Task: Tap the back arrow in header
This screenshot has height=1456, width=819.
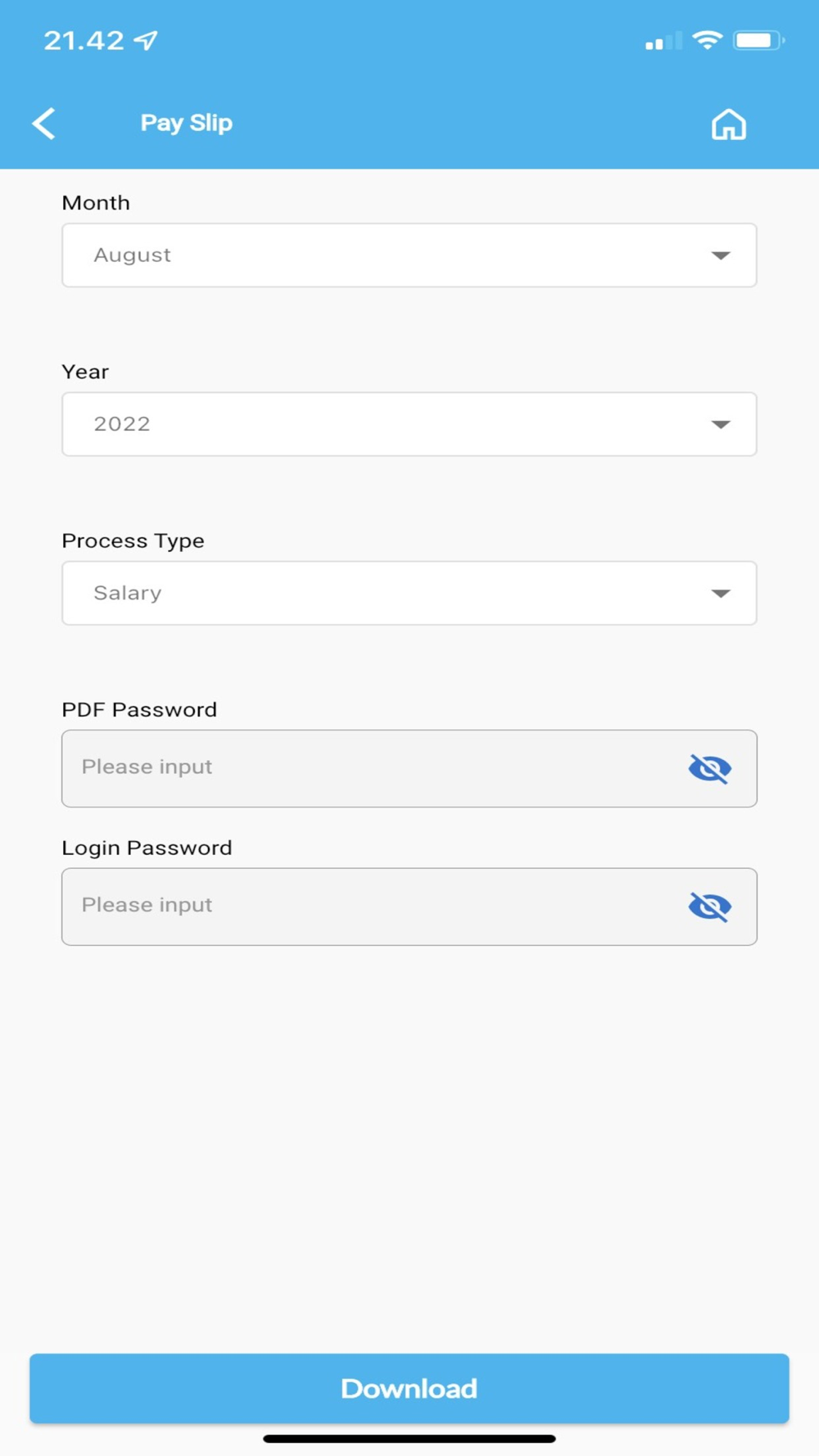Action: coord(44,124)
